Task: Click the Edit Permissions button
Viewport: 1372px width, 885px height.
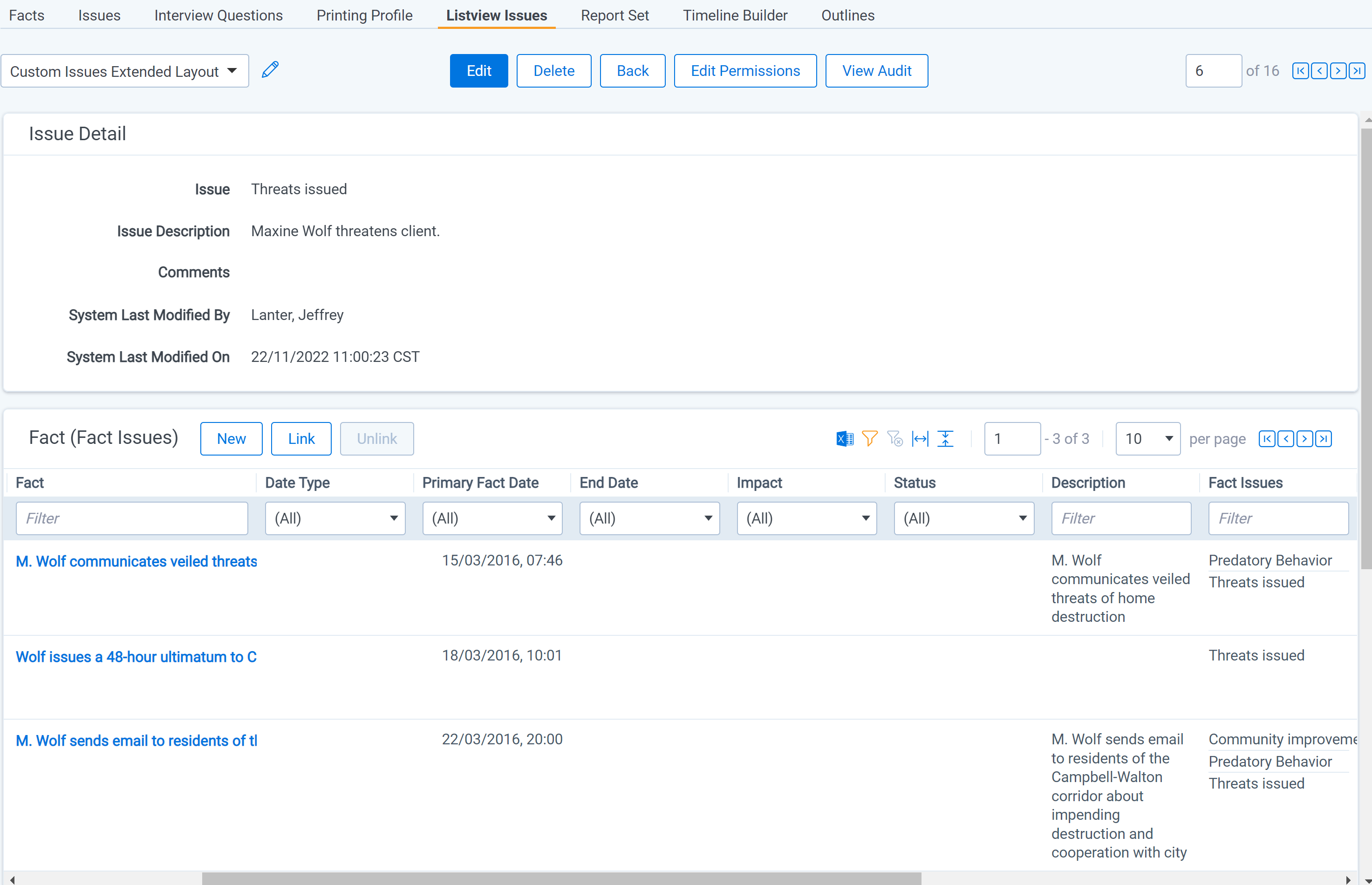Action: [745, 71]
